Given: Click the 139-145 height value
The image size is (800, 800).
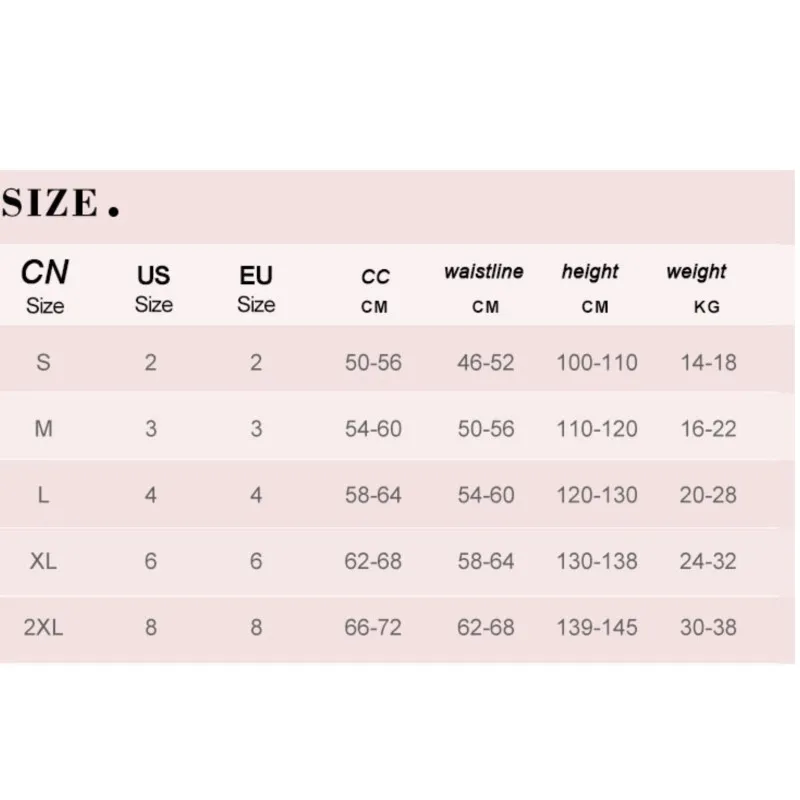Looking at the screenshot, I should click(597, 627).
